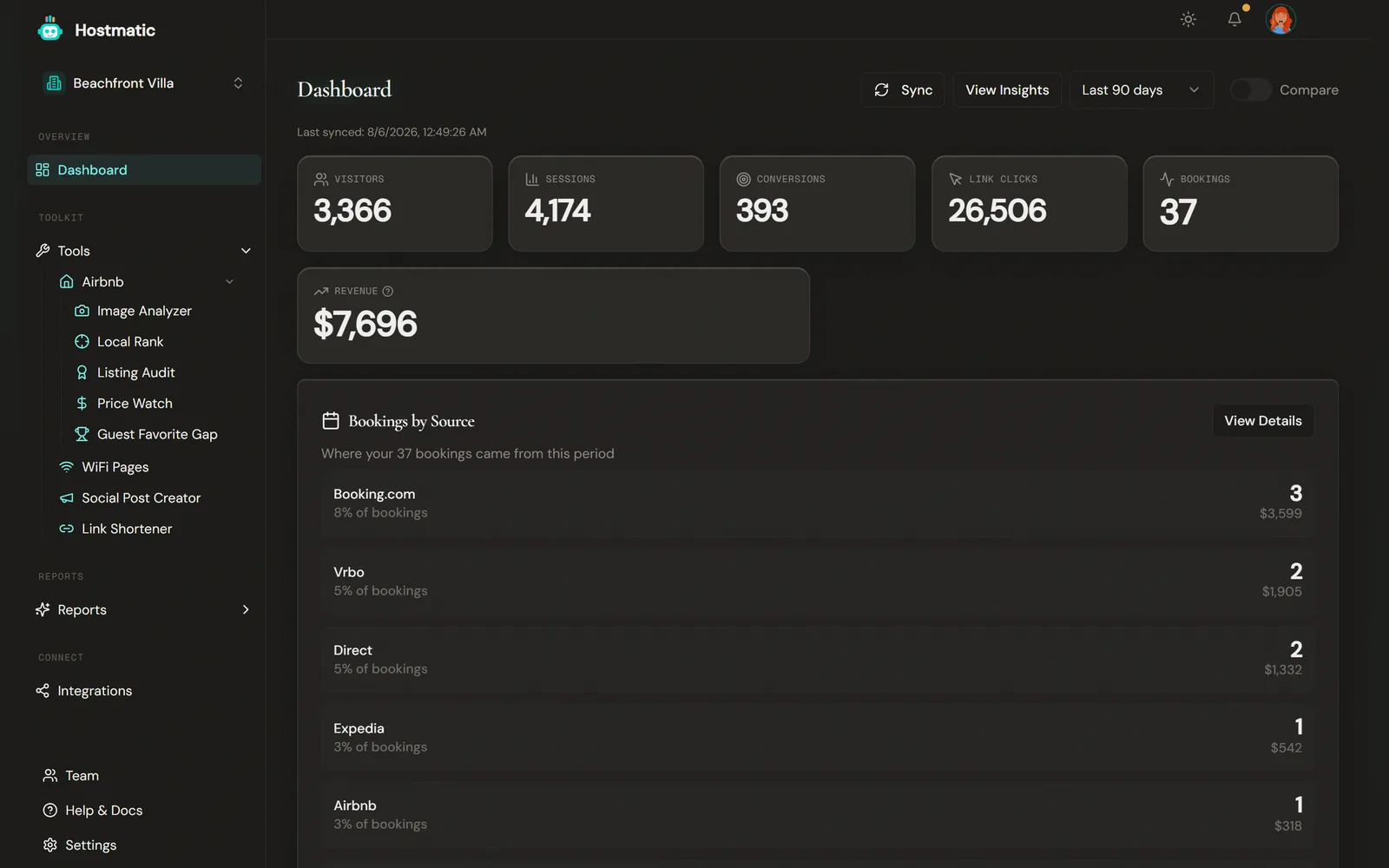
Task: Select the Revenue $7,696 card
Action: (553, 316)
